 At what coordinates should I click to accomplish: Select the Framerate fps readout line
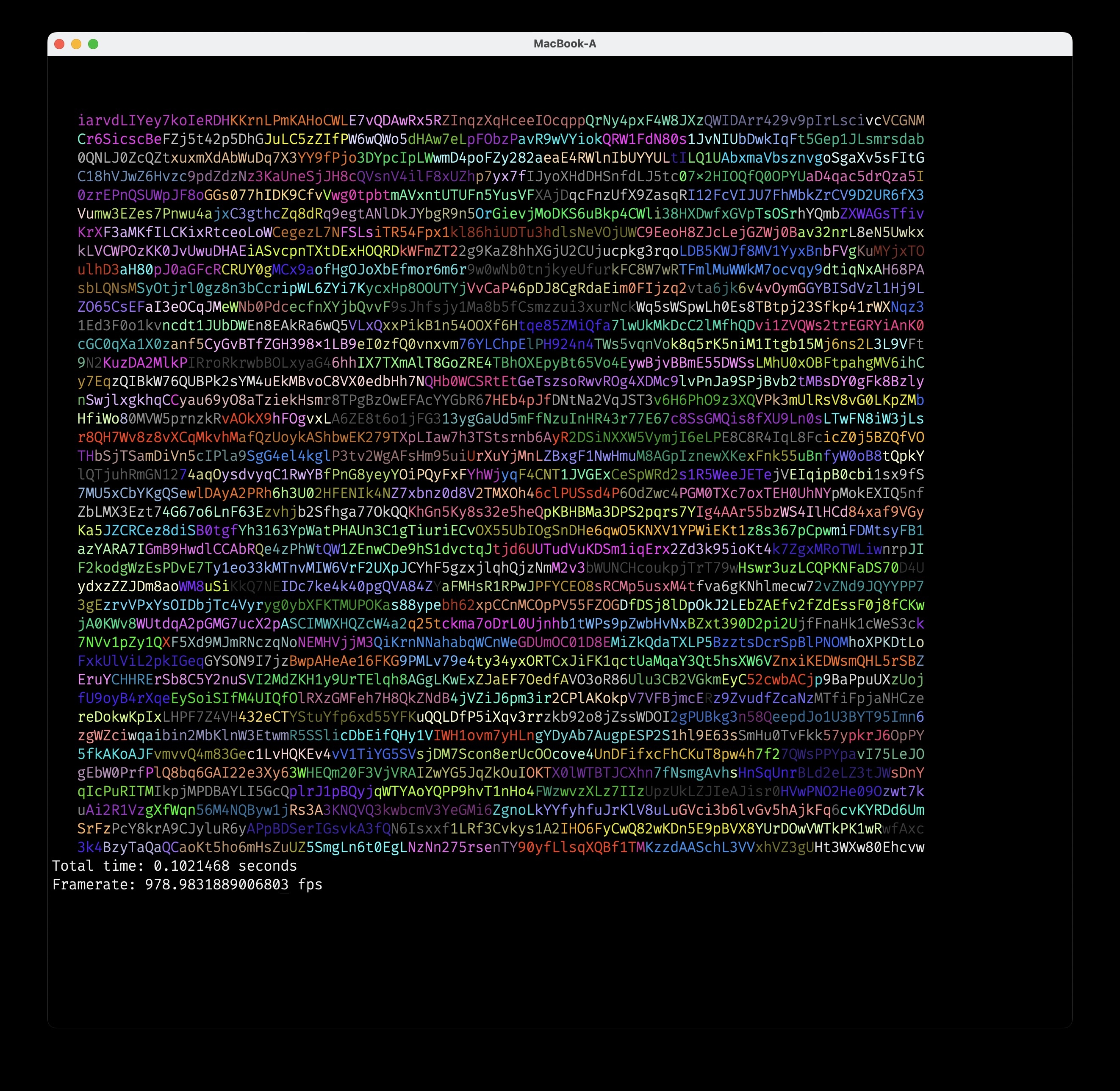[187, 884]
